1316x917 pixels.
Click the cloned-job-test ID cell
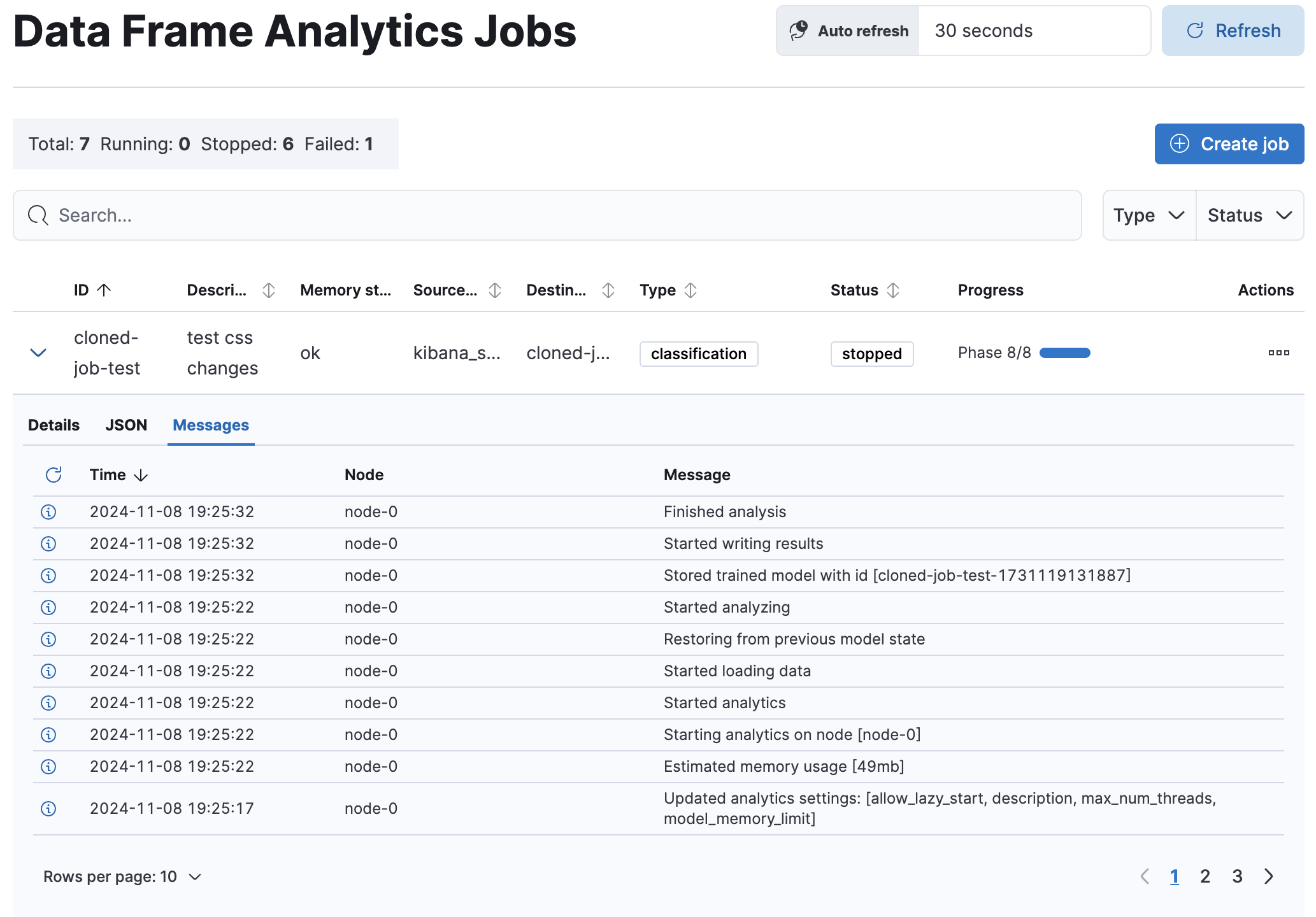click(106, 353)
